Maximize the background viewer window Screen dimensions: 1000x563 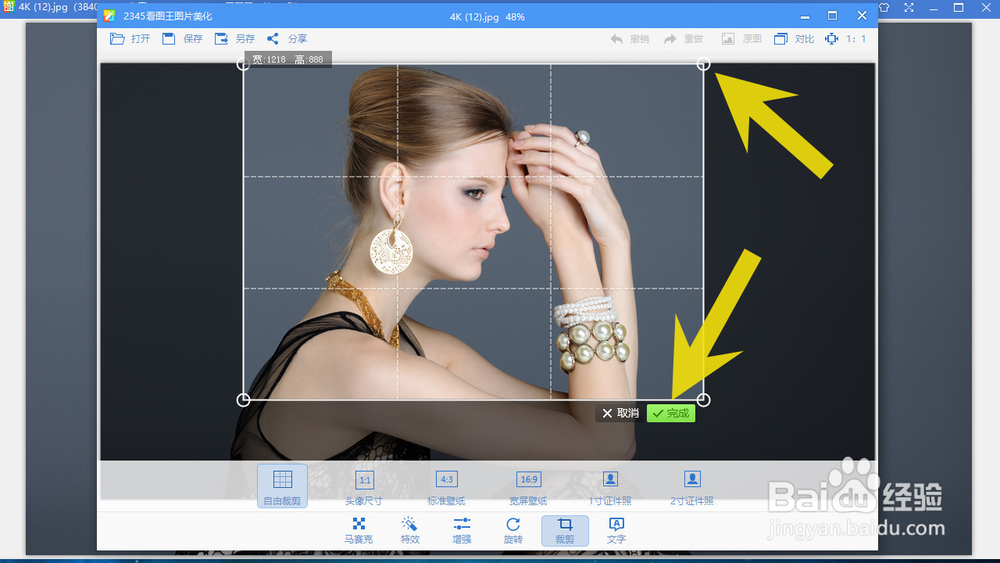(x=959, y=8)
